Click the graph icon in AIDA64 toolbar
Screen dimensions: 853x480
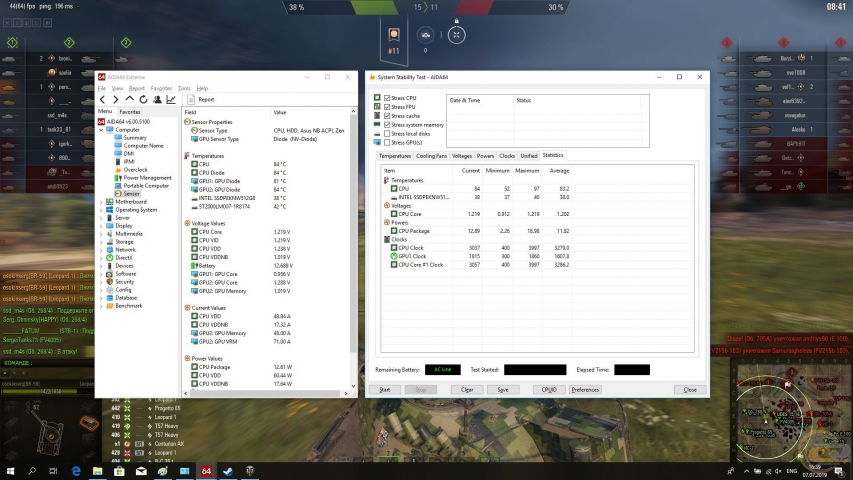pos(171,100)
